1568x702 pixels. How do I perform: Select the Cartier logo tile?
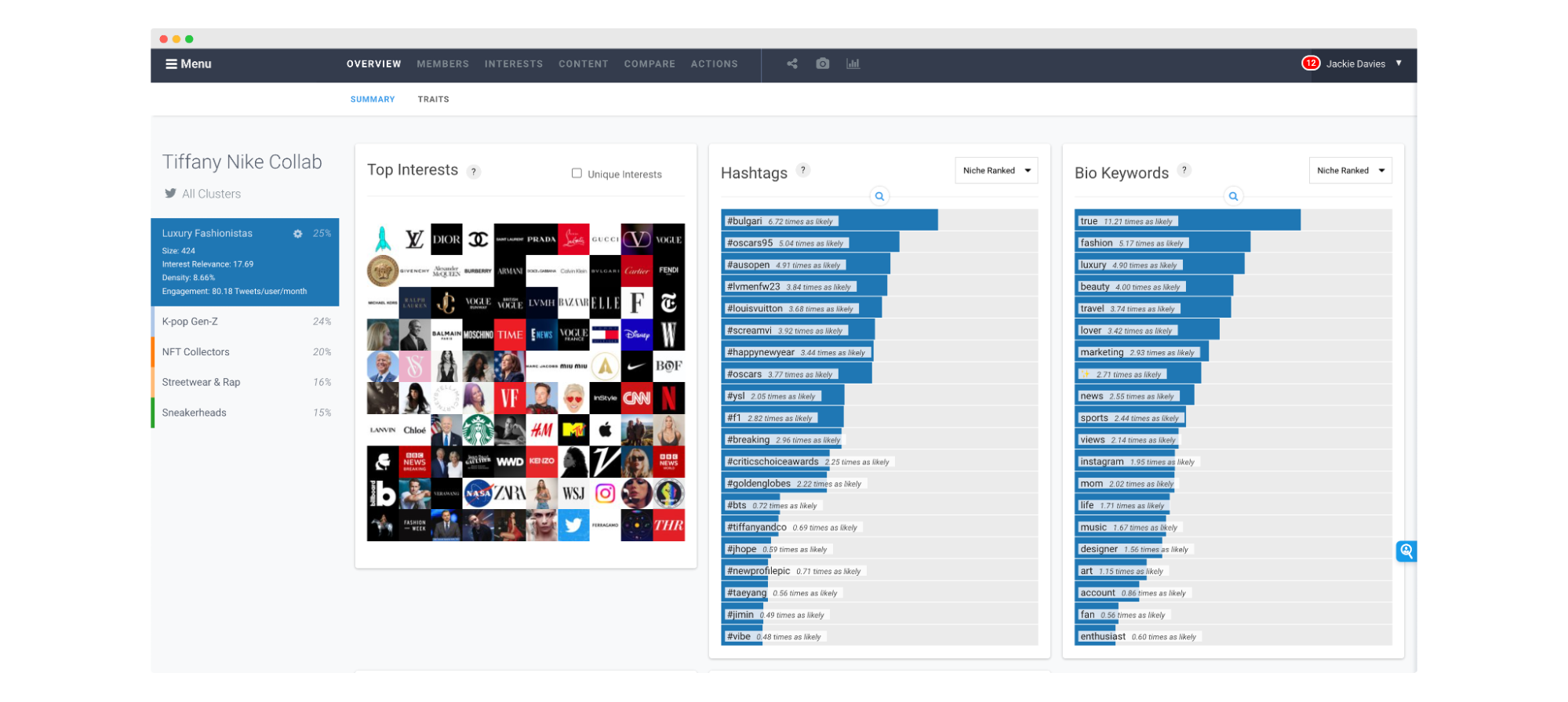(636, 271)
